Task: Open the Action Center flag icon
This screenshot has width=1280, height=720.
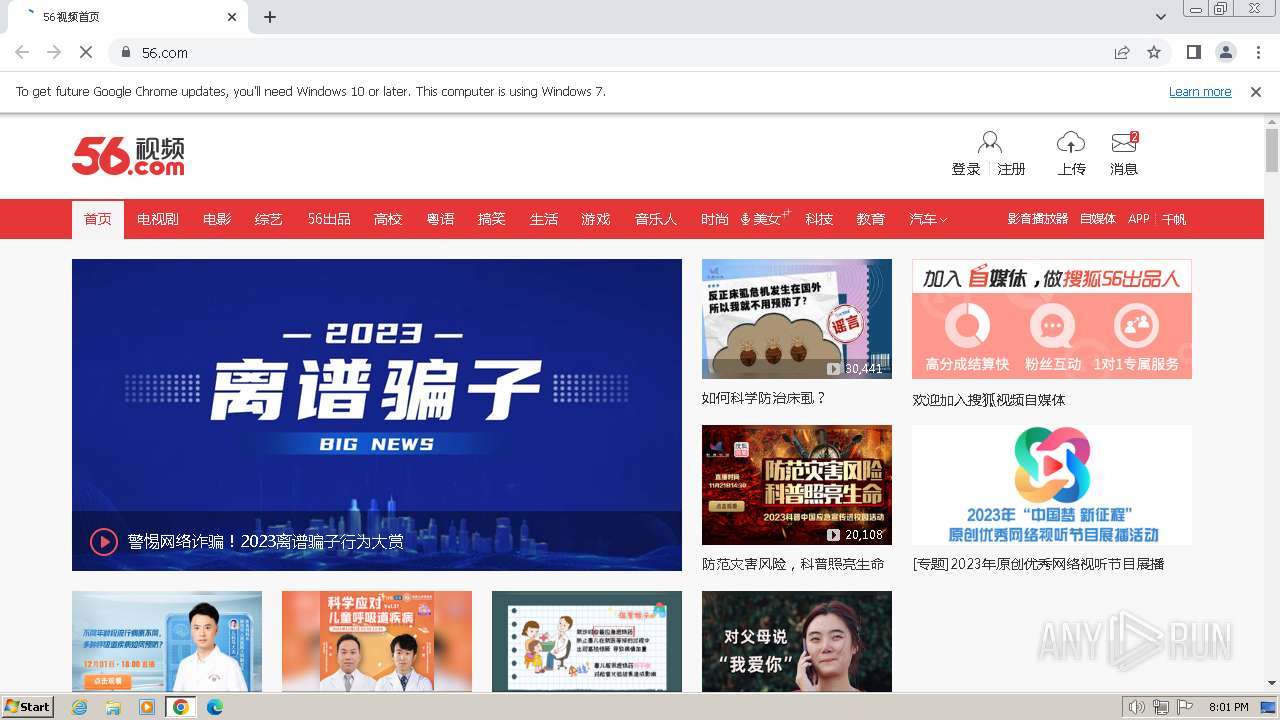Action: (1186, 707)
